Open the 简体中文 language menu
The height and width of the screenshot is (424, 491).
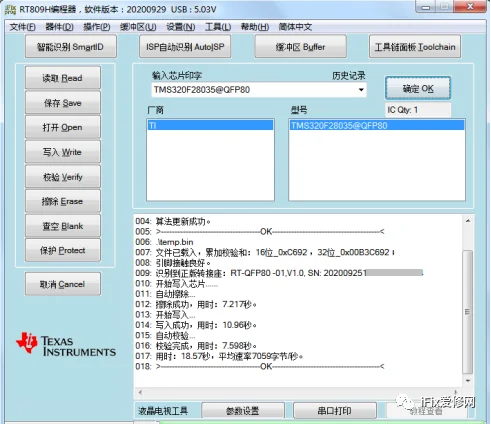click(295, 27)
